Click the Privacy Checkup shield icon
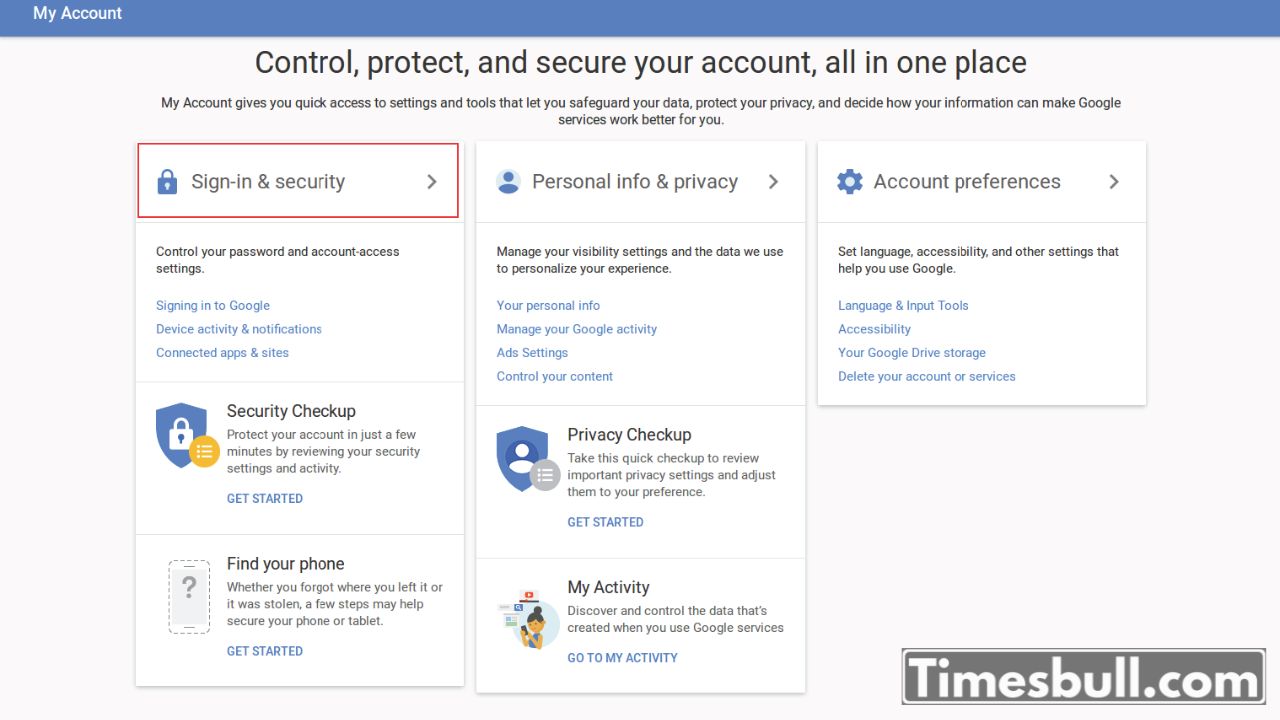This screenshot has height=720, width=1280. coord(528,459)
